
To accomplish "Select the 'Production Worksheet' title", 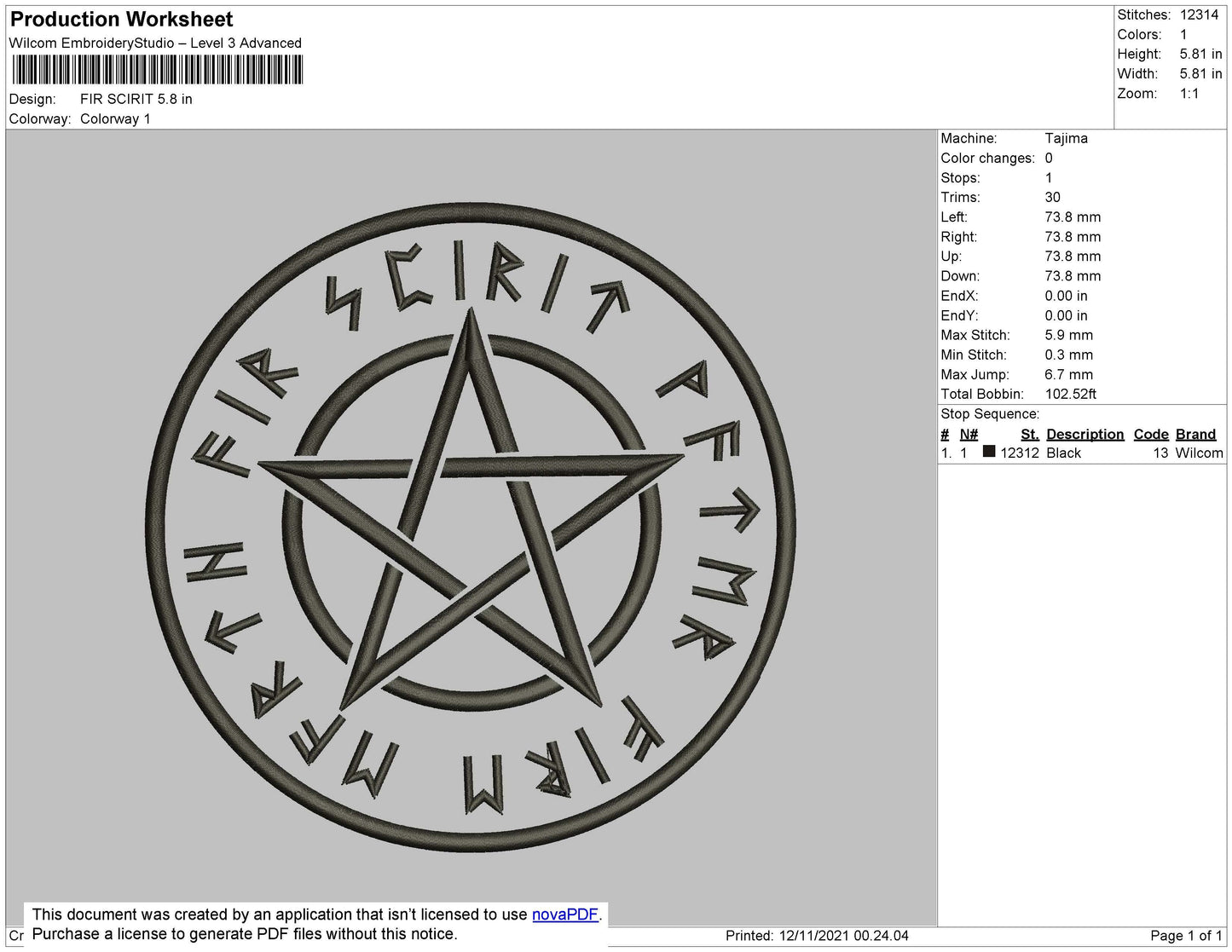I will [121, 20].
